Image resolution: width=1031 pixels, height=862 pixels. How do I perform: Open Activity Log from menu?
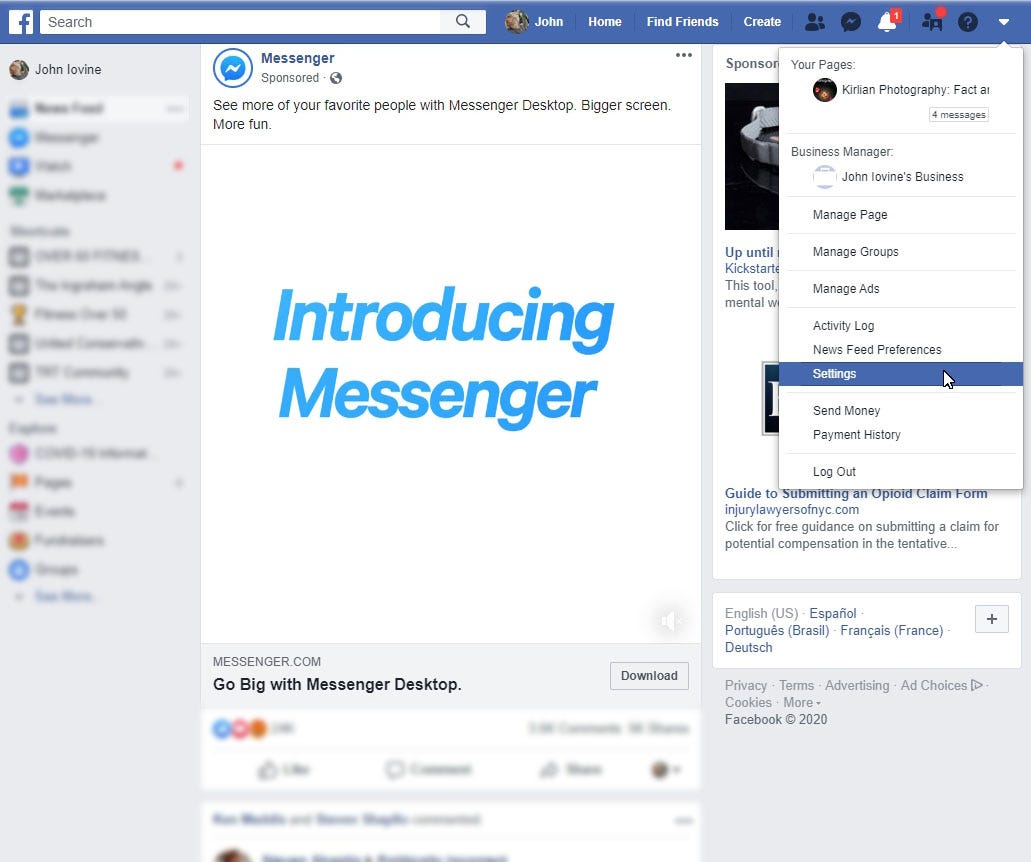tap(843, 325)
